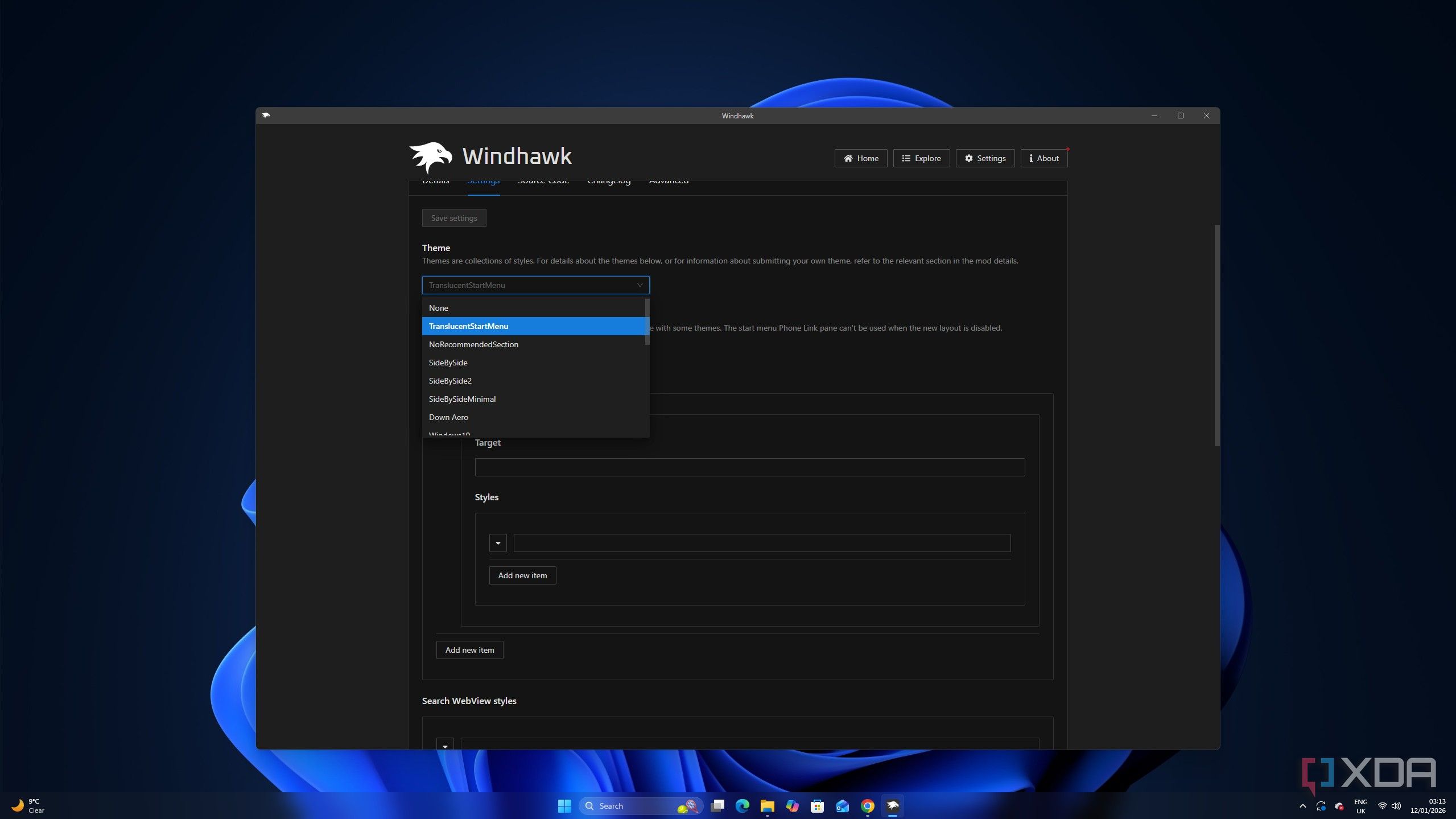Click the Styles text input field
1456x819 pixels.
762,543
